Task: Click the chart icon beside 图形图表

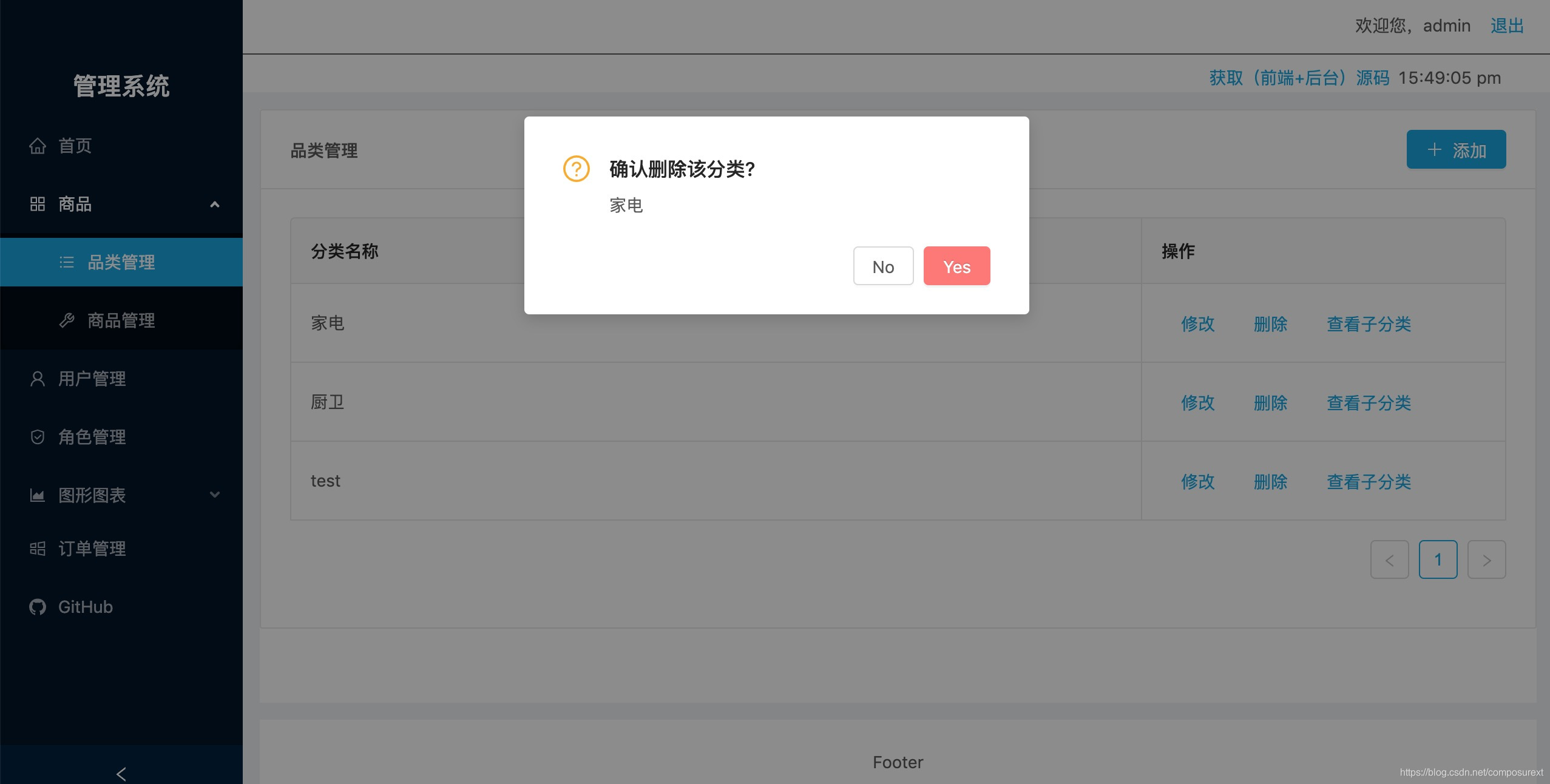Action: pos(37,495)
